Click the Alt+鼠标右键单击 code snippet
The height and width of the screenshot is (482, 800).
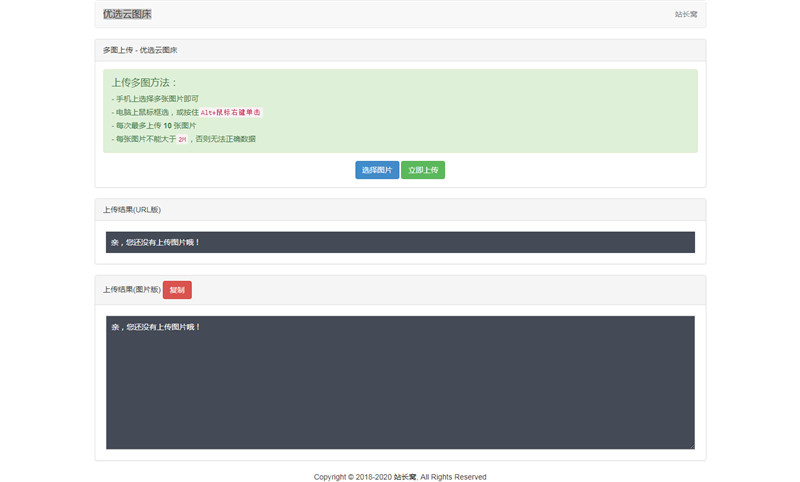coord(231,113)
